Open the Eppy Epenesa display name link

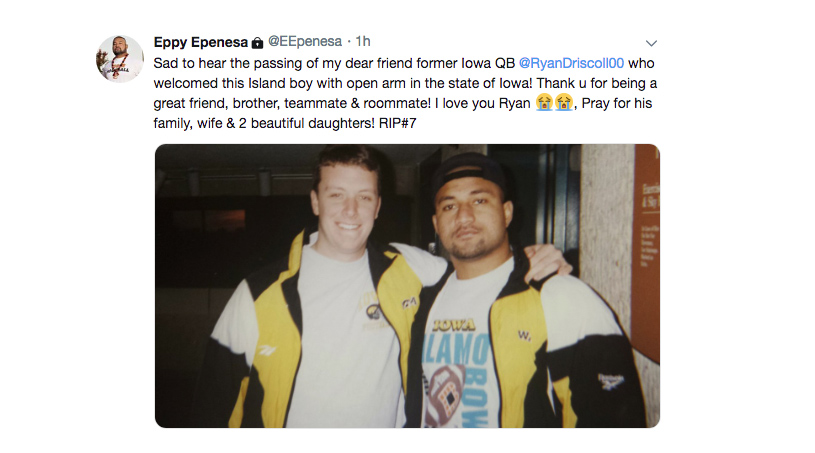pyautogui.click(x=200, y=42)
